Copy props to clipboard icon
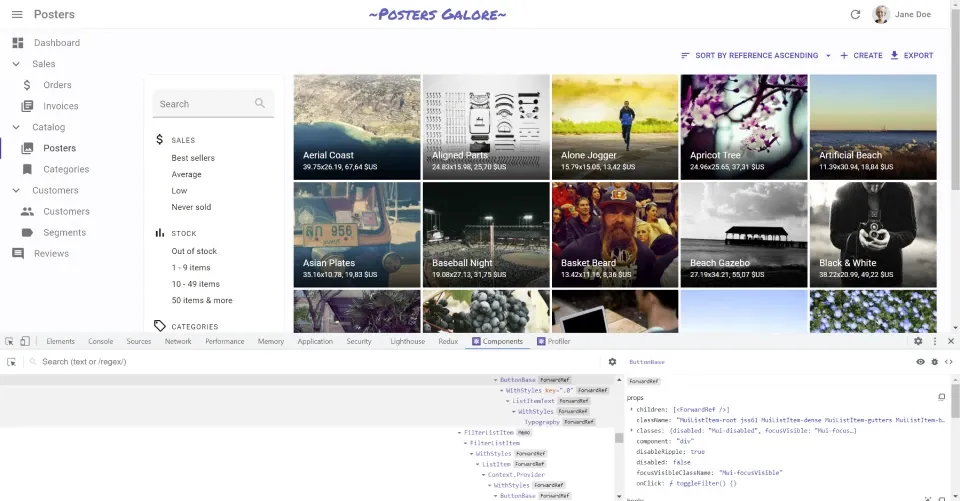The image size is (960, 501). [x=942, y=397]
